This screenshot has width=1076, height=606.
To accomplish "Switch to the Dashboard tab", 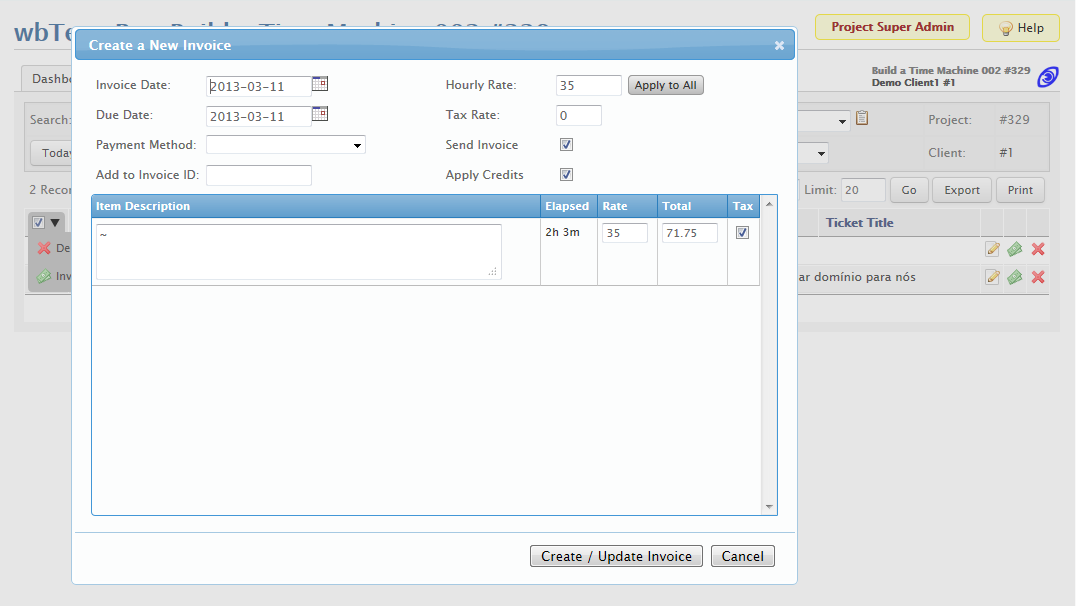I will 48,78.
